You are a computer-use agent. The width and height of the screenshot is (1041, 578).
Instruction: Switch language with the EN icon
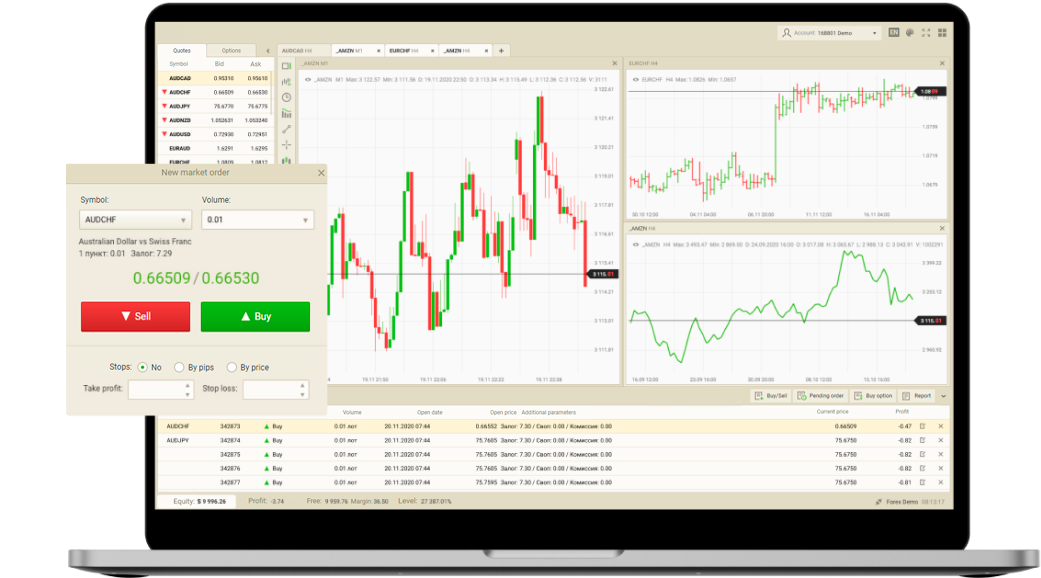point(894,33)
